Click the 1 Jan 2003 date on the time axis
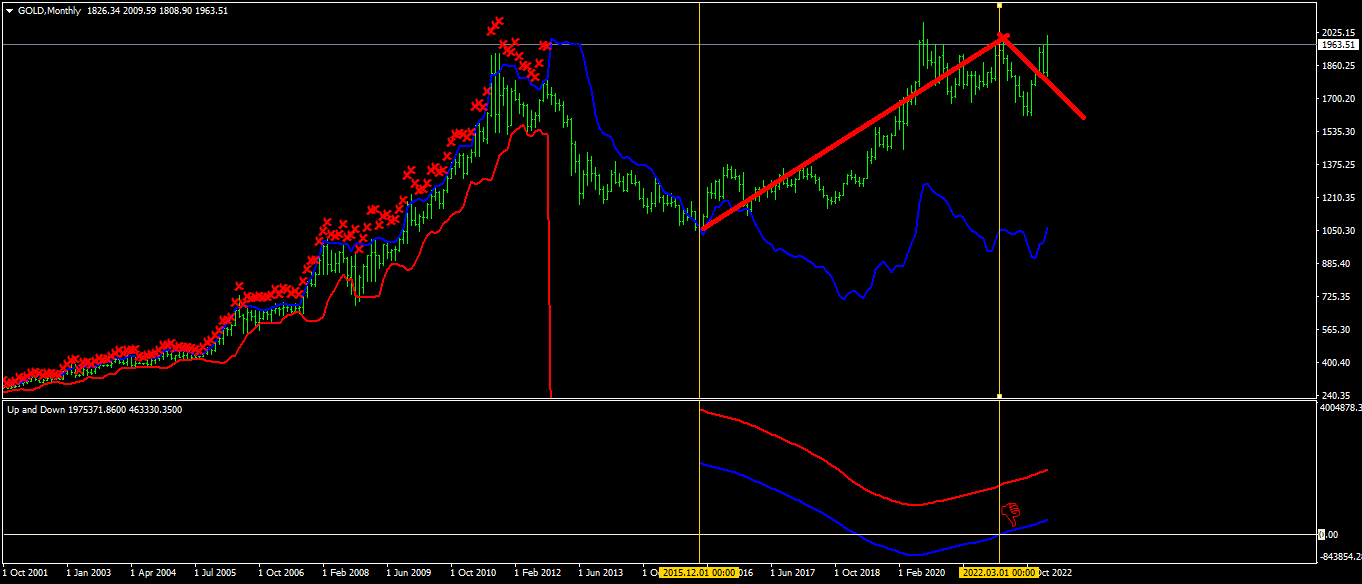Image resolution: width=1362 pixels, height=584 pixels. pyautogui.click(x=89, y=573)
